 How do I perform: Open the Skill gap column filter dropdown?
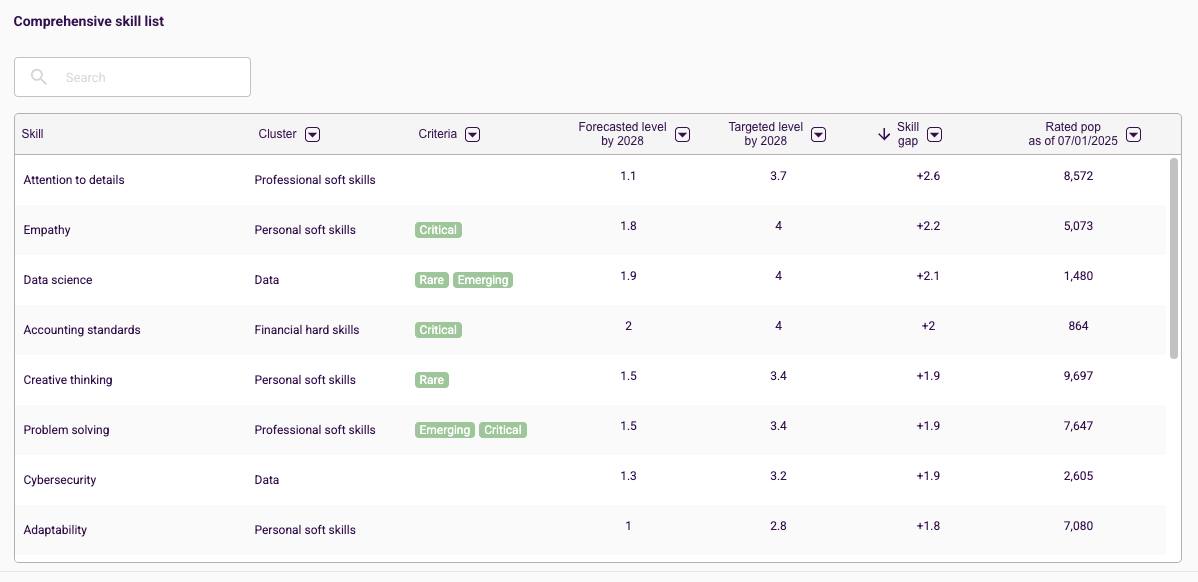tap(934, 134)
